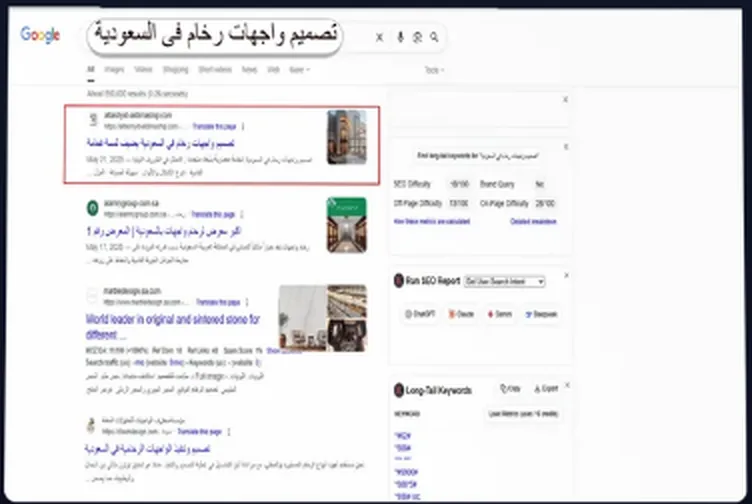Open the first keyword link in Long-Tail Keywords list
The width and height of the screenshot is (752, 504).
[403, 436]
